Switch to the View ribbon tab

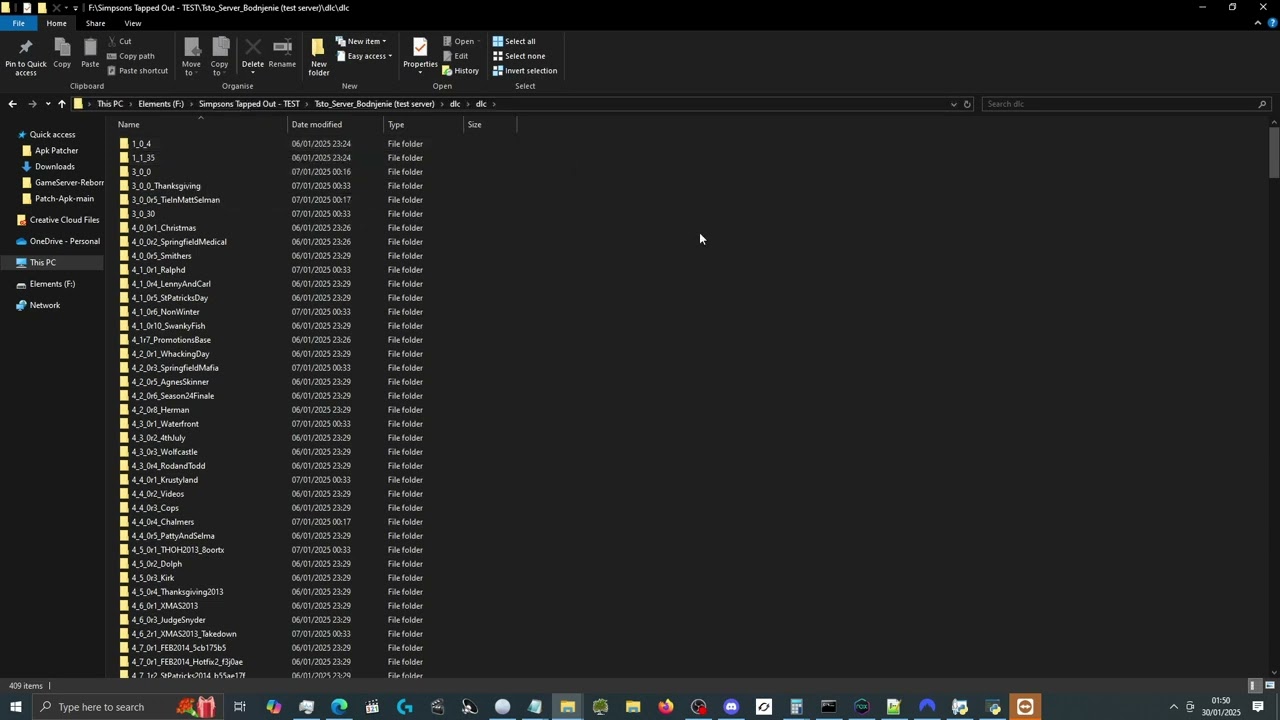pyautogui.click(x=132, y=23)
